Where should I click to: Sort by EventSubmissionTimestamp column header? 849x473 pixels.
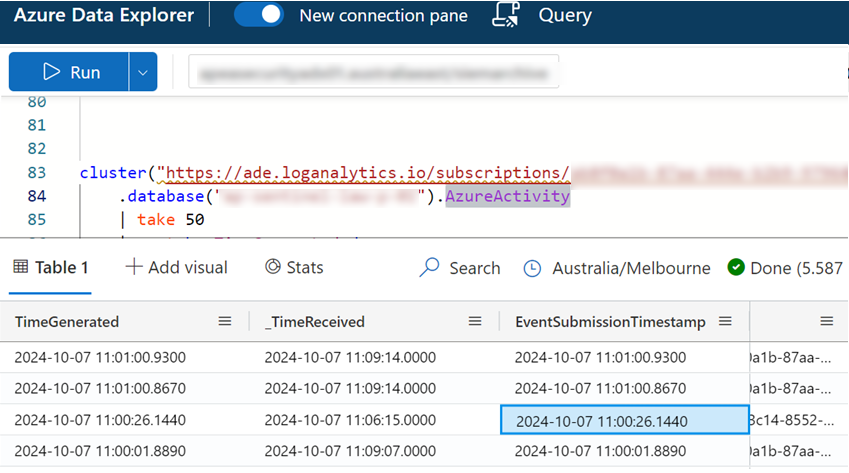610,322
